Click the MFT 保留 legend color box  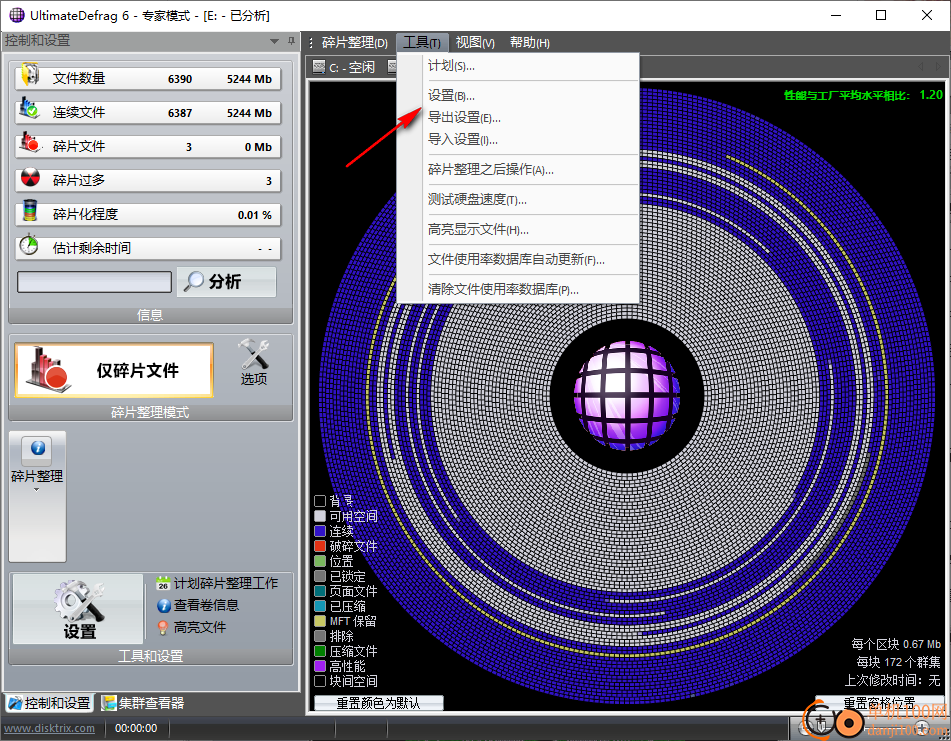[x=320, y=621]
